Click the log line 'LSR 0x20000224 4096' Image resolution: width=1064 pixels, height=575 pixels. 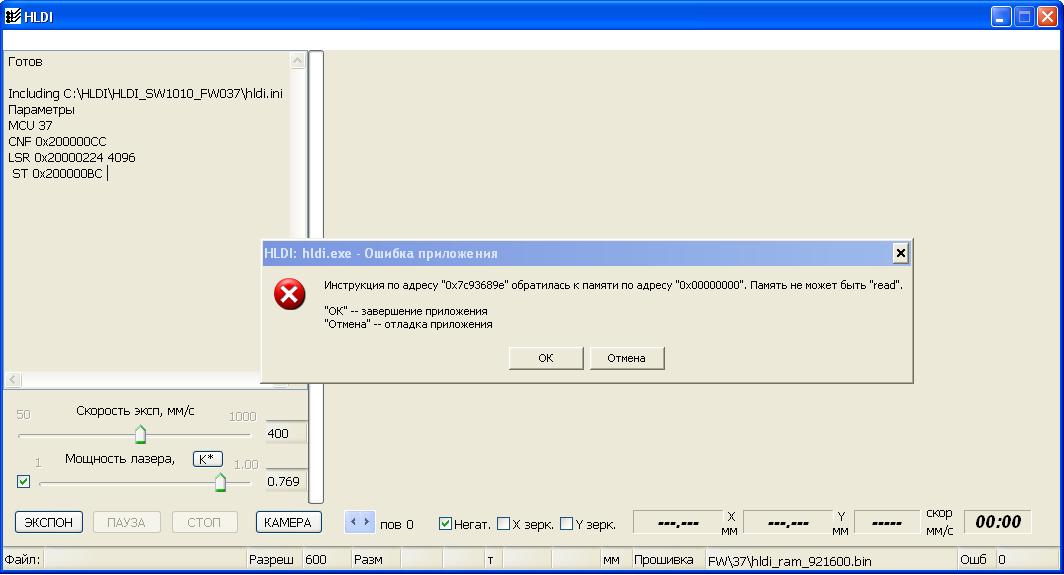click(x=71, y=157)
